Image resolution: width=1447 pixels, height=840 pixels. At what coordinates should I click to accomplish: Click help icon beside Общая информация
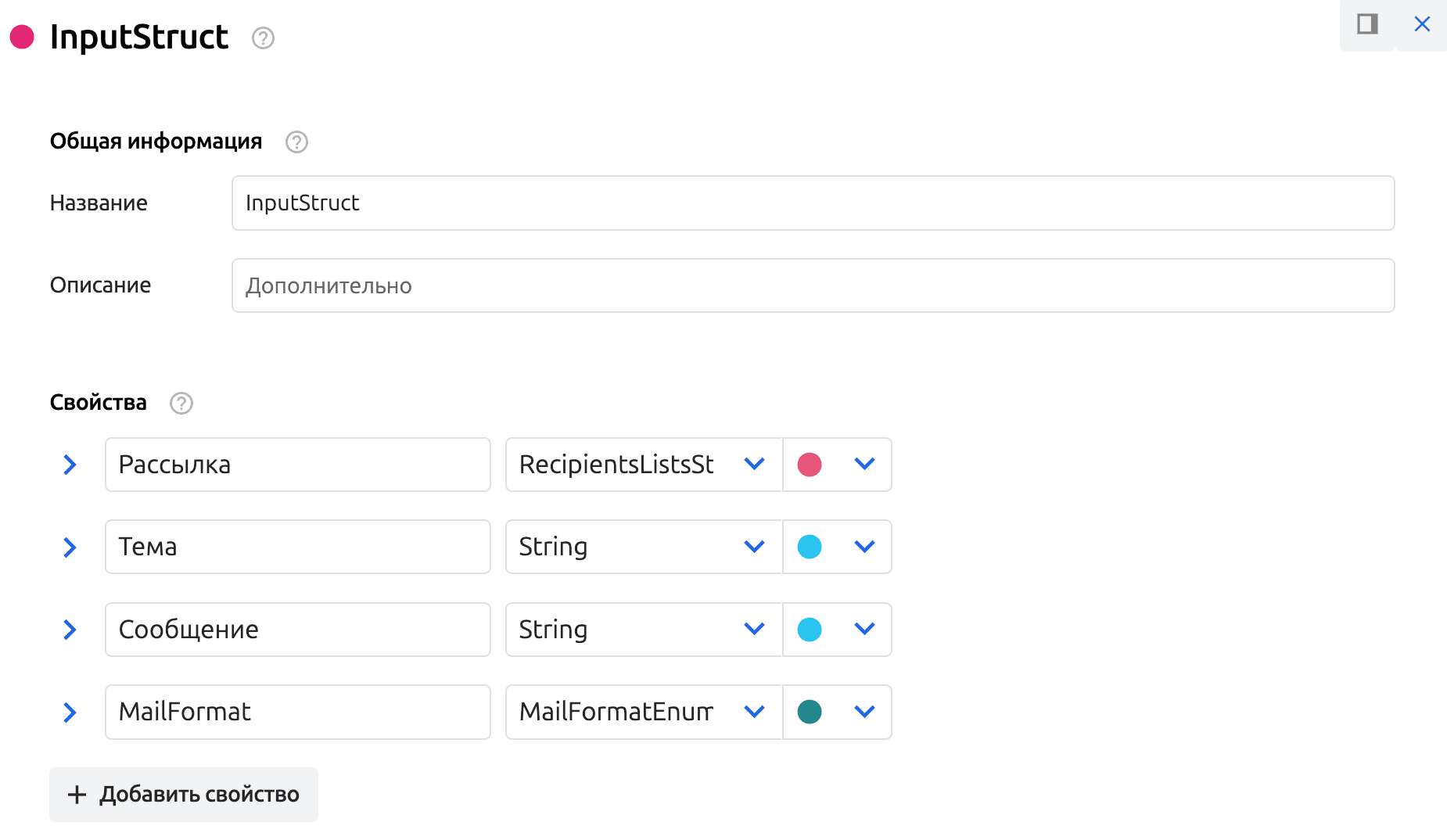click(x=296, y=142)
